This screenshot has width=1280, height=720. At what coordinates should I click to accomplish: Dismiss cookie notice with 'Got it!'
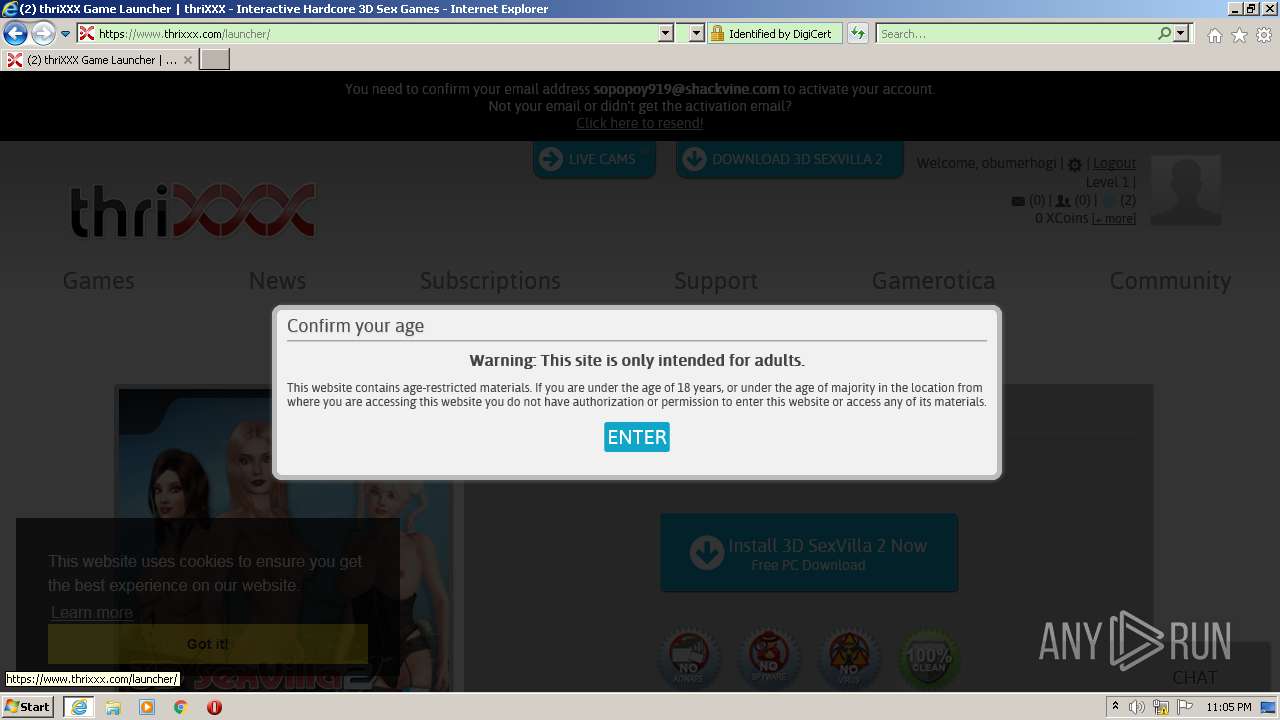click(x=208, y=644)
